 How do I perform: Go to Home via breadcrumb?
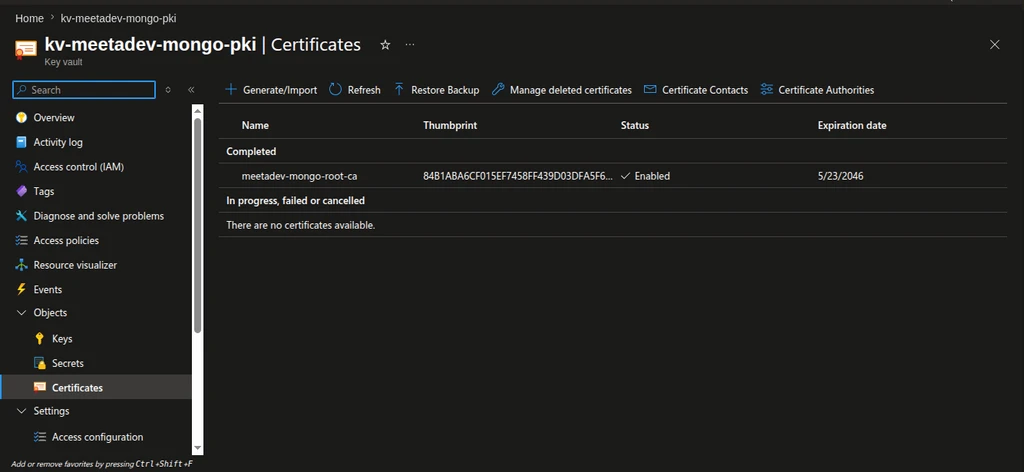click(x=29, y=18)
